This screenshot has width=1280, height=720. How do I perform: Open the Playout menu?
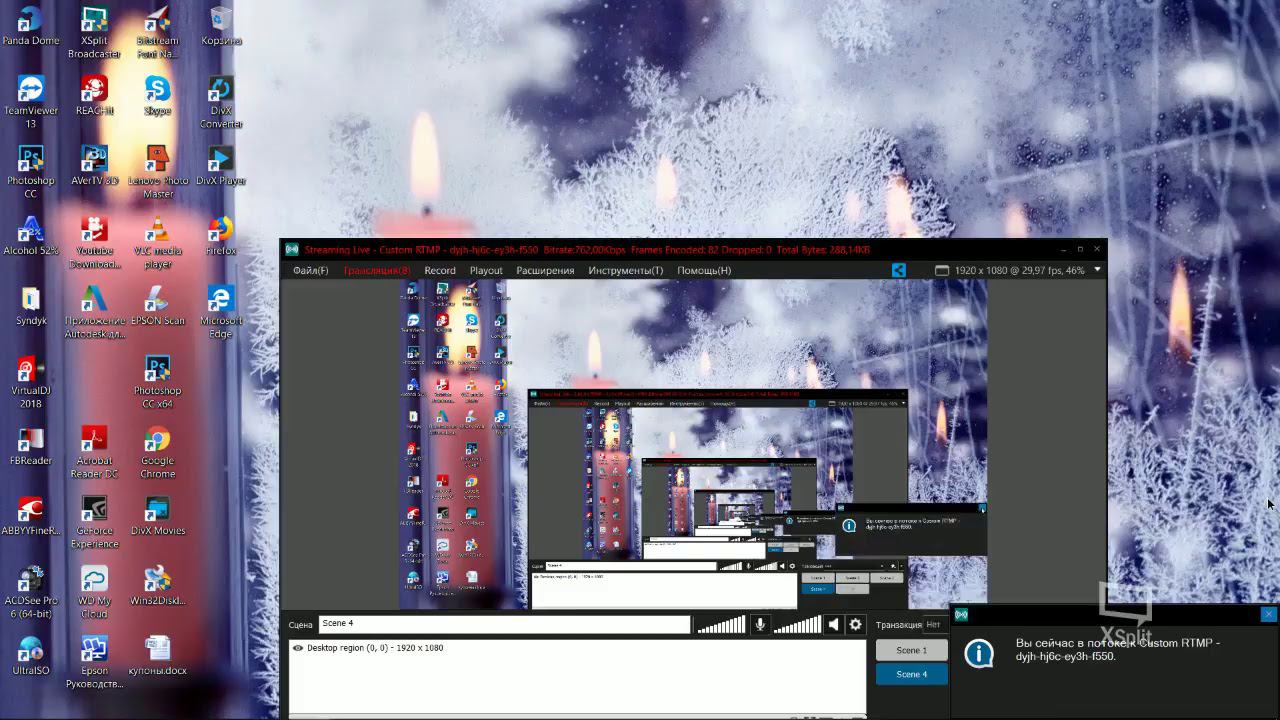pyautogui.click(x=486, y=271)
